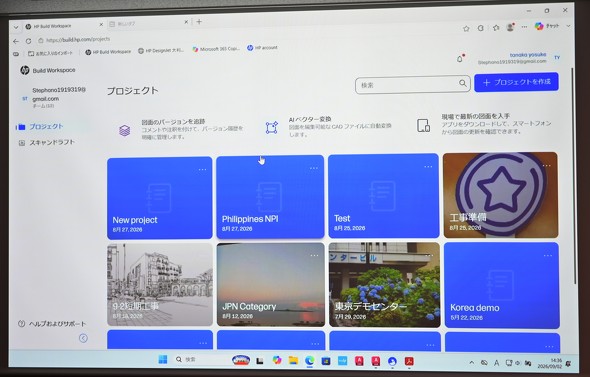Open the Test project card
Image resolution: width=590 pixels, height=377 pixels.
pos(383,195)
